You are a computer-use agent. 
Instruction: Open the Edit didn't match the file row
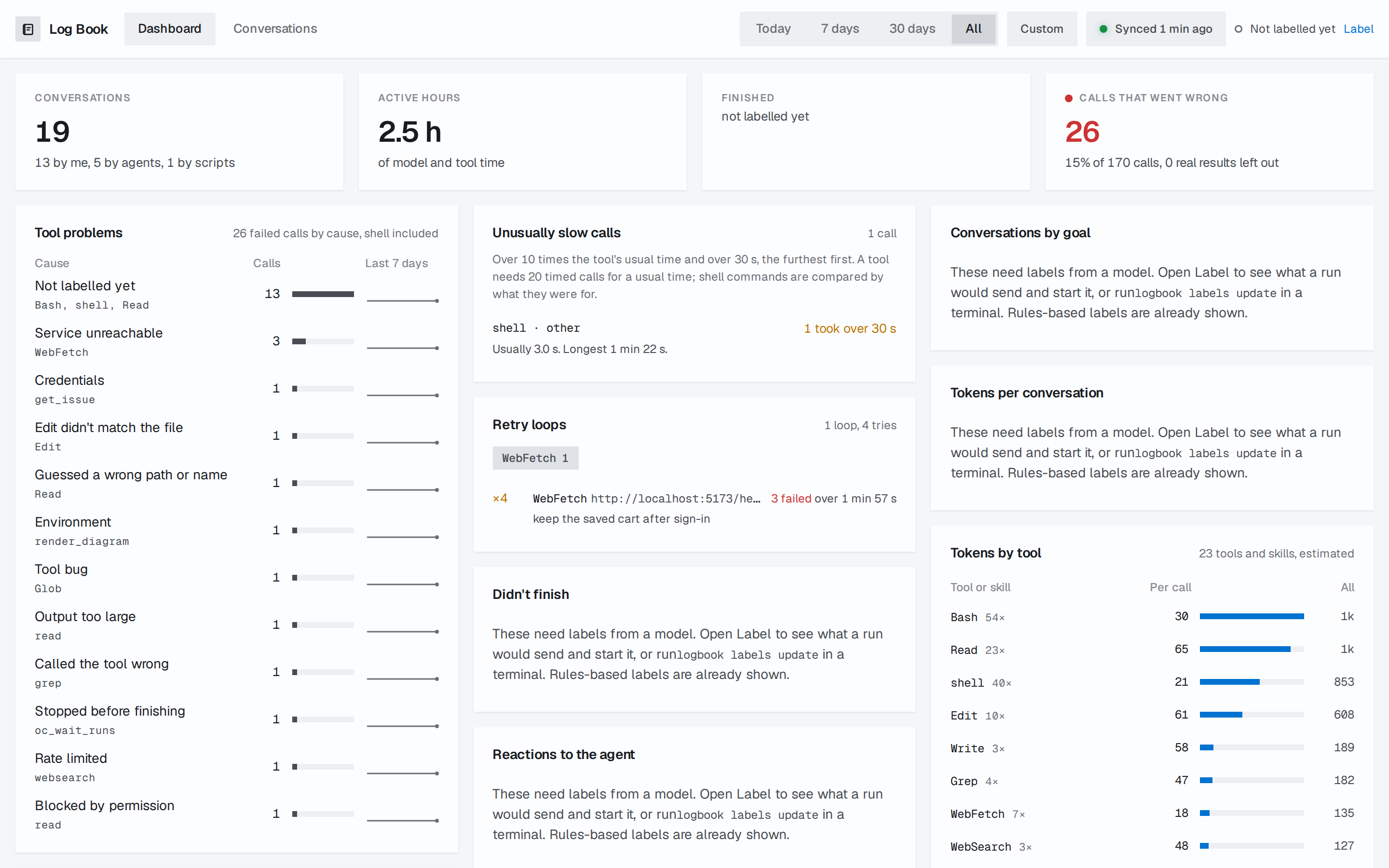[236, 436]
